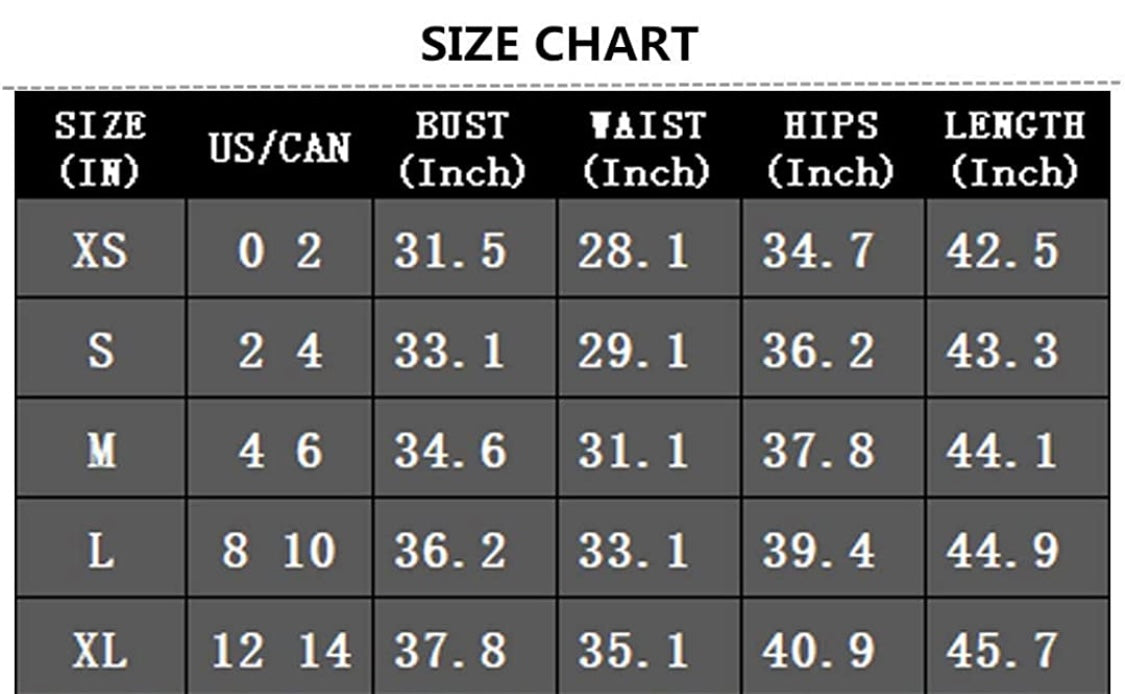Click the HIPS (Inch) header cell
This screenshot has width=1125, height=694.
point(832,148)
